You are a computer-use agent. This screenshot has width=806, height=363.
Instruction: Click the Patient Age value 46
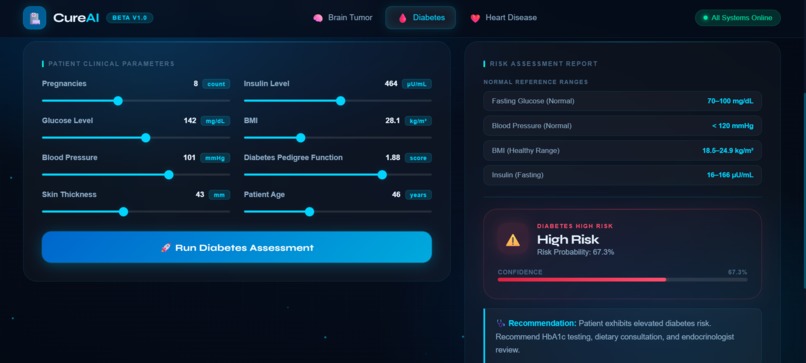tap(396, 194)
